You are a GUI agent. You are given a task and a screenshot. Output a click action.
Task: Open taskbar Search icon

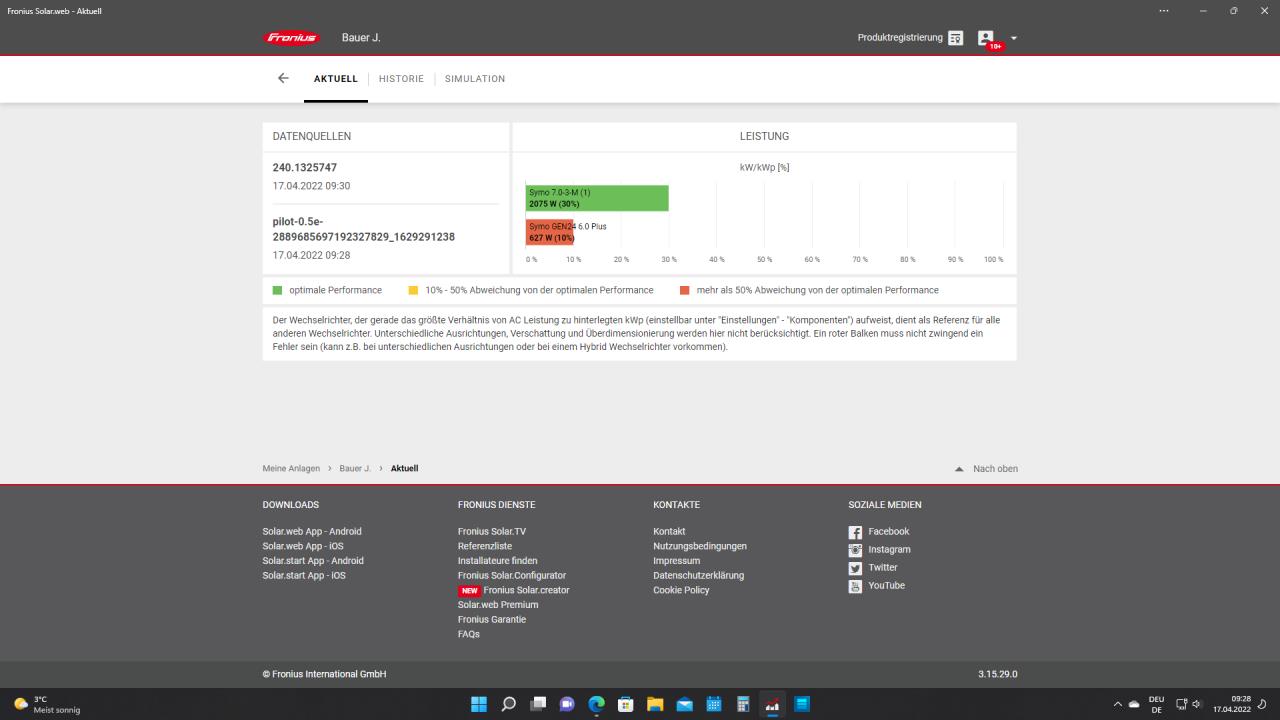508,704
